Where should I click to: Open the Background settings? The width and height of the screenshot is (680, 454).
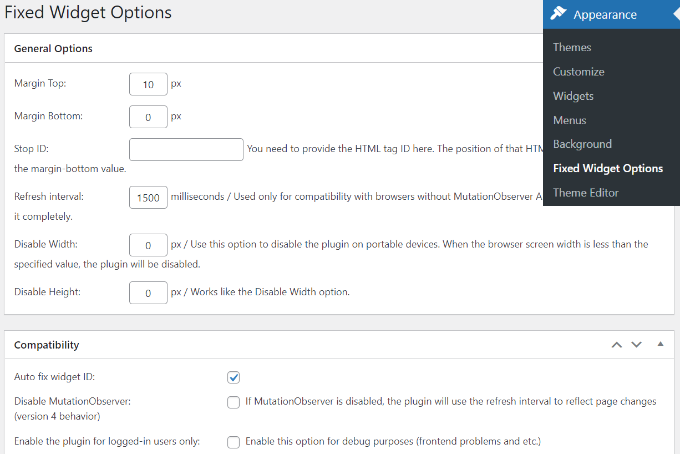pos(582,144)
